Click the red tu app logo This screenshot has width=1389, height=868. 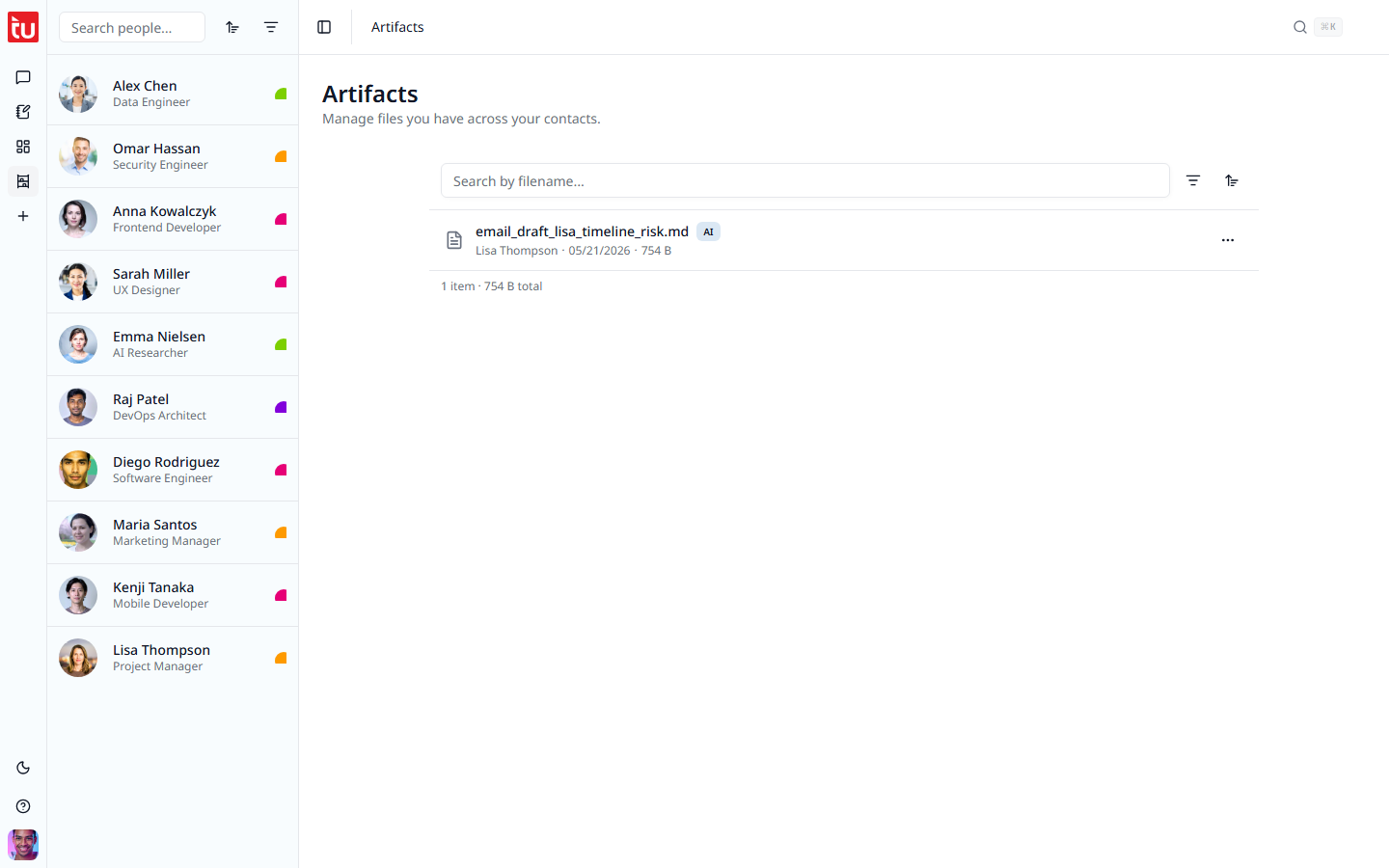pos(23,27)
